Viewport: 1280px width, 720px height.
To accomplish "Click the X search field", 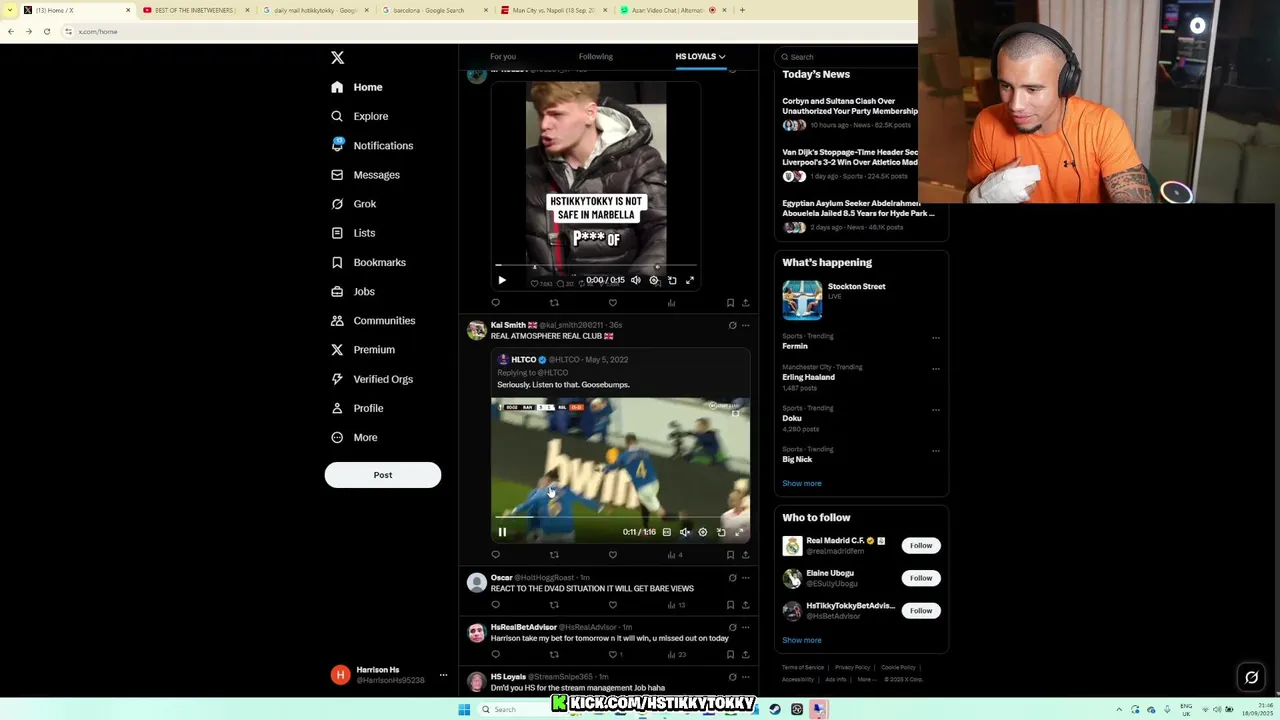I will [850, 57].
